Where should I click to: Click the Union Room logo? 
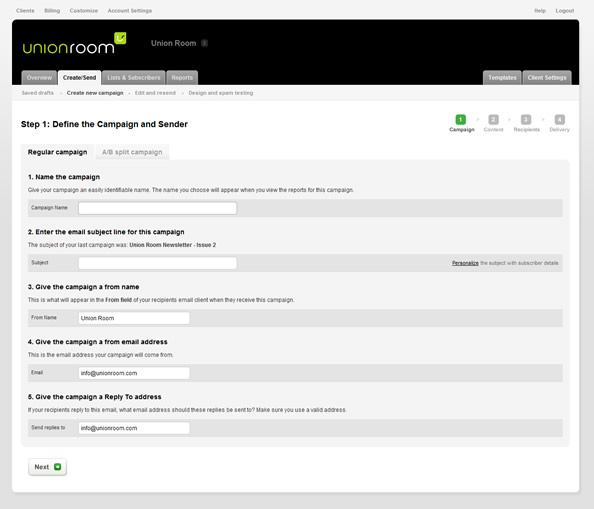click(x=74, y=44)
